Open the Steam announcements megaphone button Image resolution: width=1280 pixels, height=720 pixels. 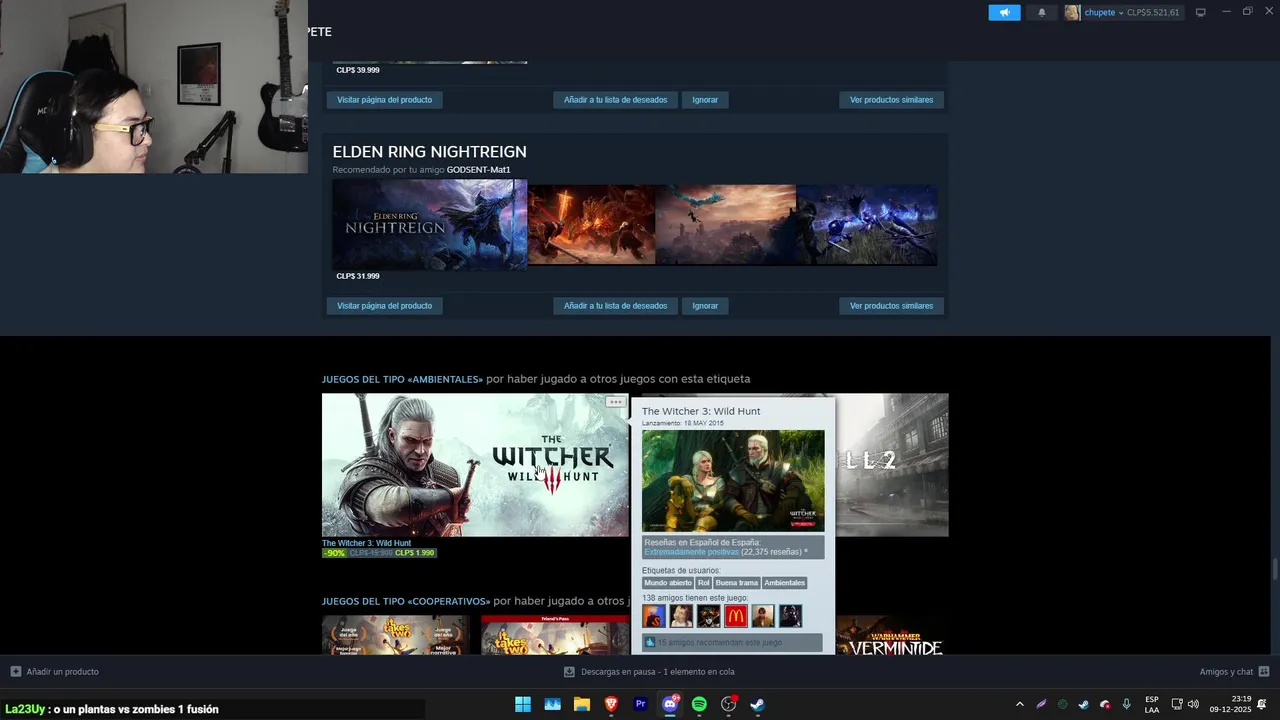(1004, 12)
